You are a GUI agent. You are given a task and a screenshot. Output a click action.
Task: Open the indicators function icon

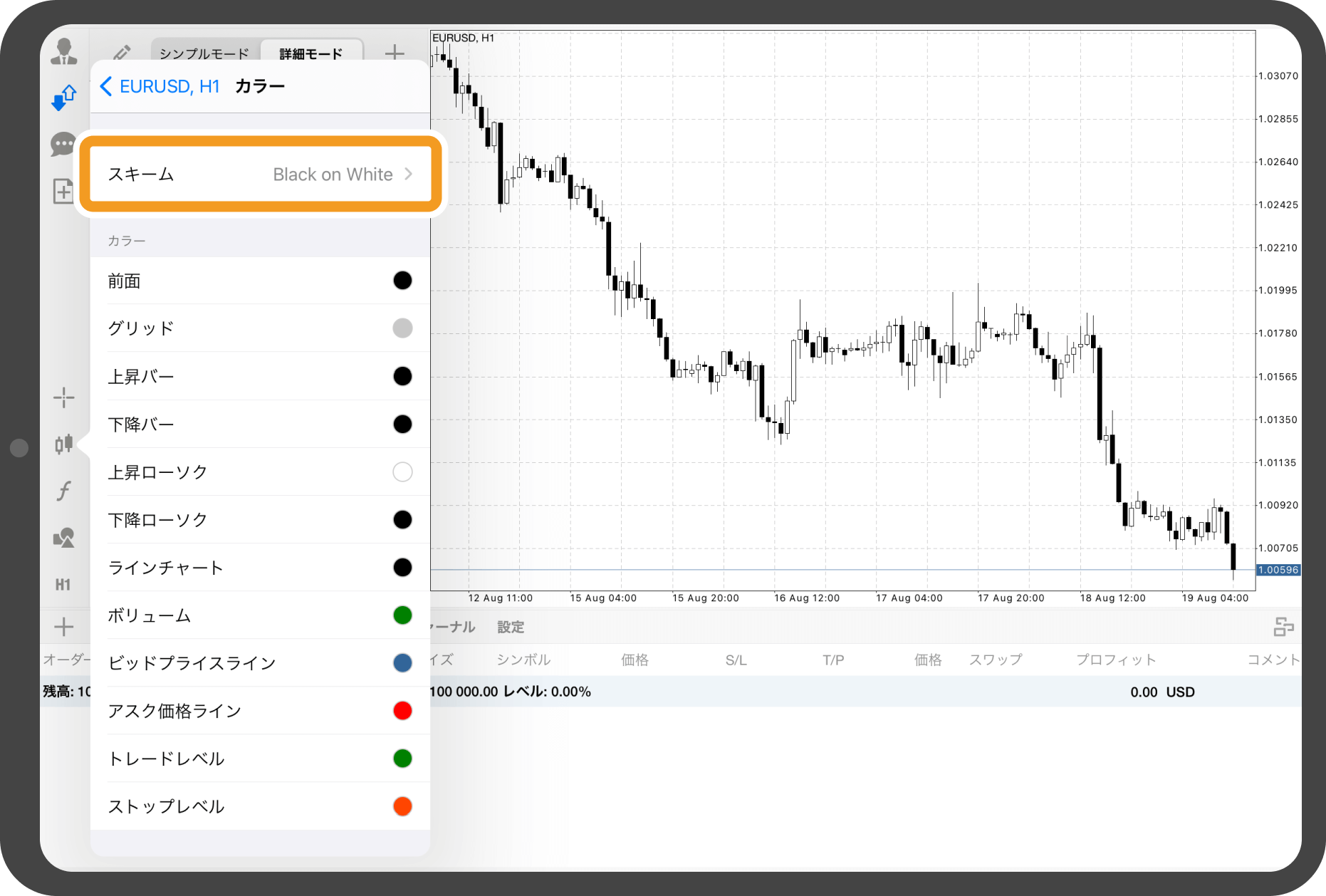coord(64,491)
